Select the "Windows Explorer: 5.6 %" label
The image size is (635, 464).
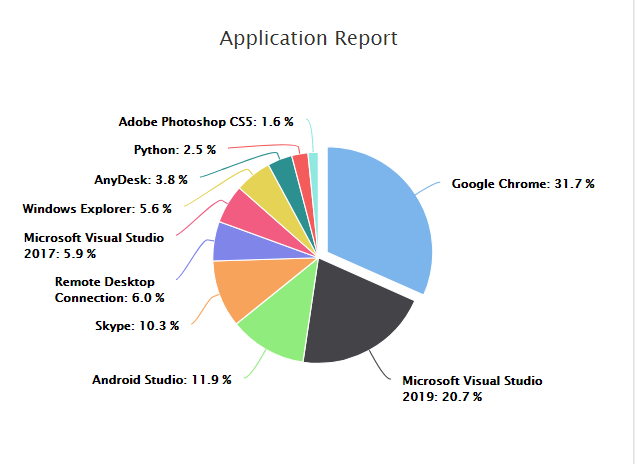click(x=97, y=209)
